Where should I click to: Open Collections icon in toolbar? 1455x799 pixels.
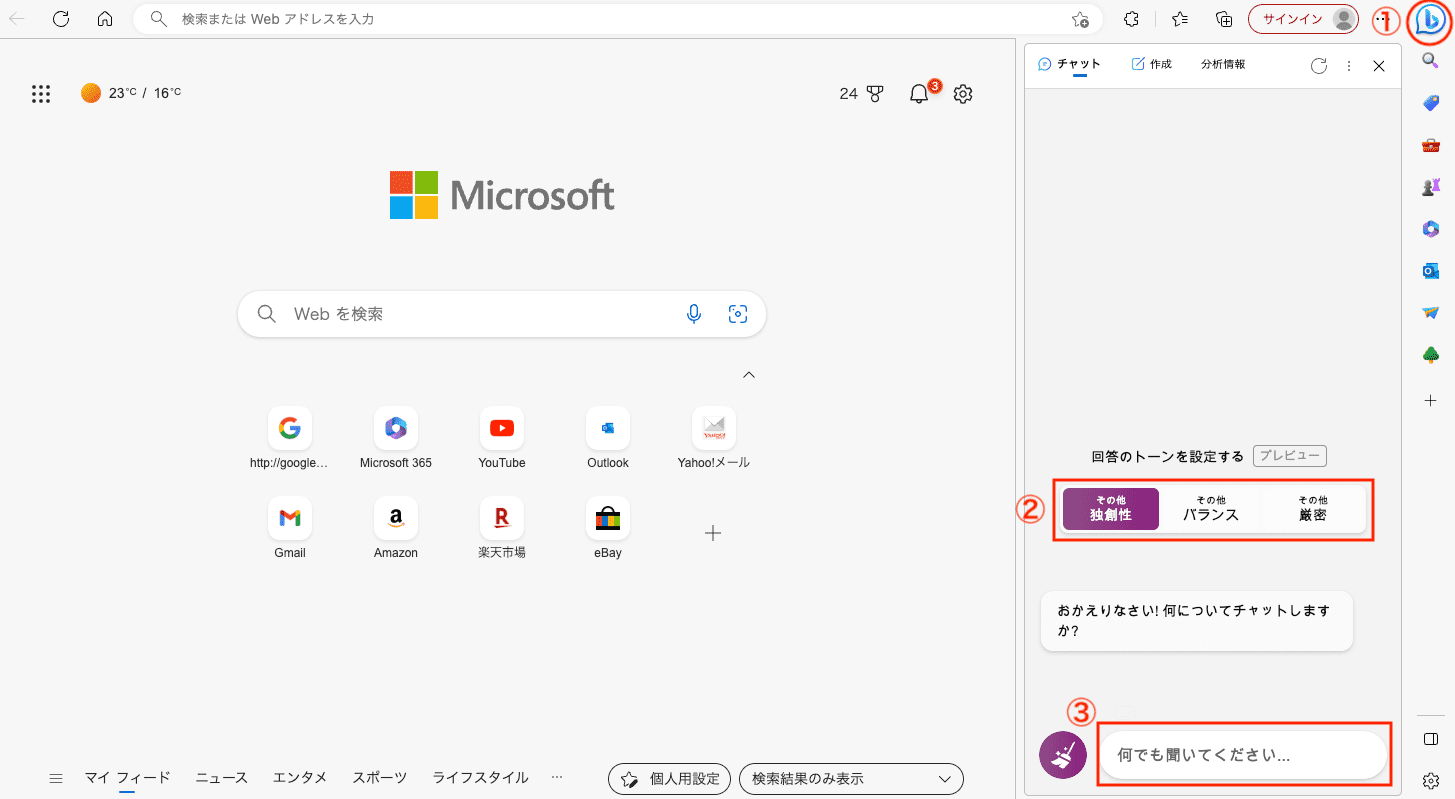click(x=1224, y=19)
